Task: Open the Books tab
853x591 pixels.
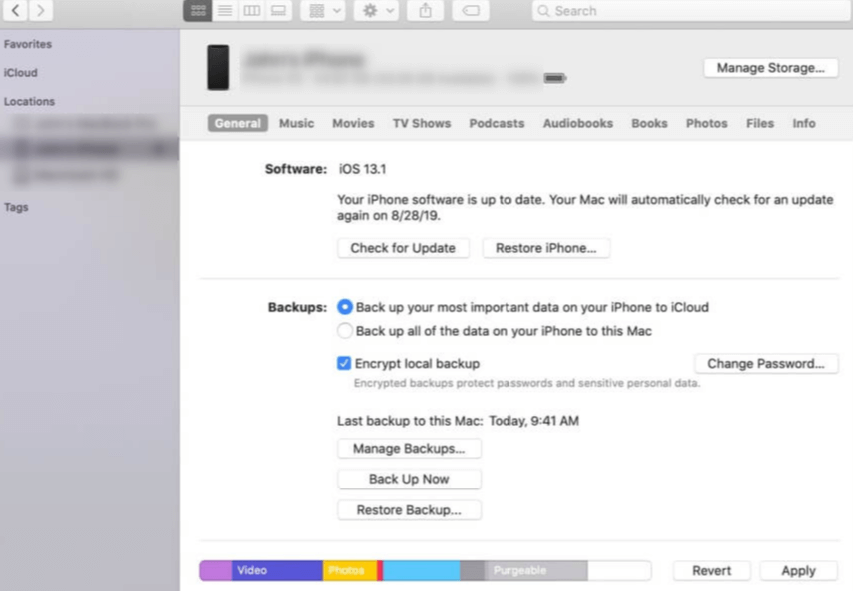Action: tap(649, 124)
